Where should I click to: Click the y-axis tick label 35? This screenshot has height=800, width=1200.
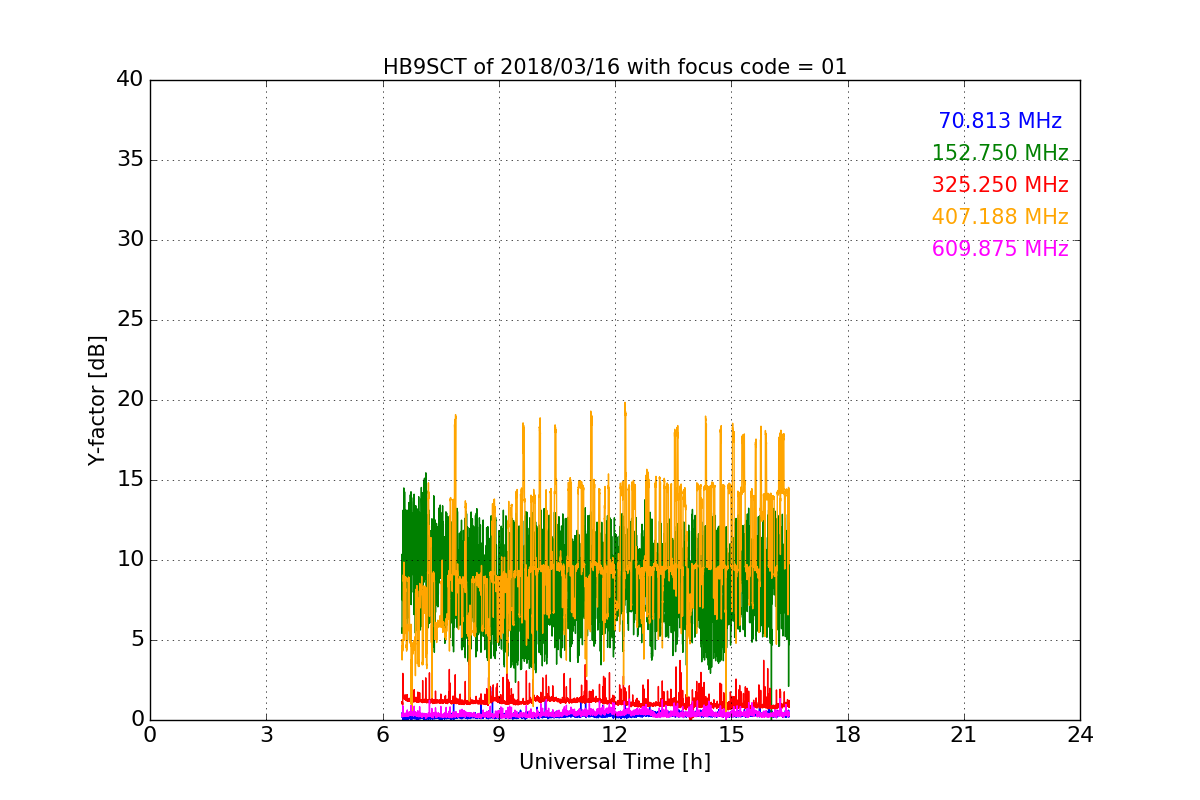coord(130,160)
